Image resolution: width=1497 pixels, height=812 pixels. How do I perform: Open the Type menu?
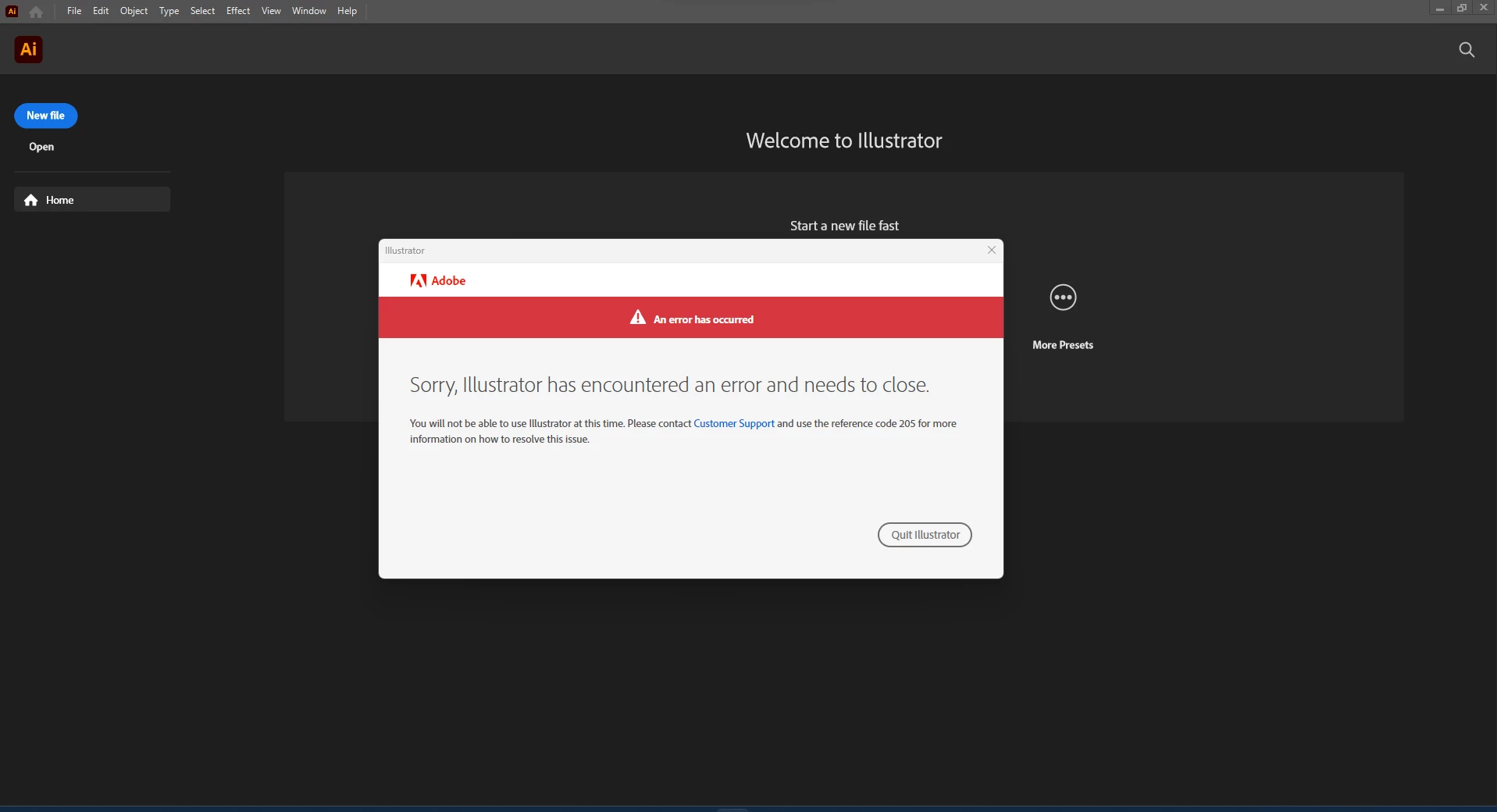(x=169, y=11)
